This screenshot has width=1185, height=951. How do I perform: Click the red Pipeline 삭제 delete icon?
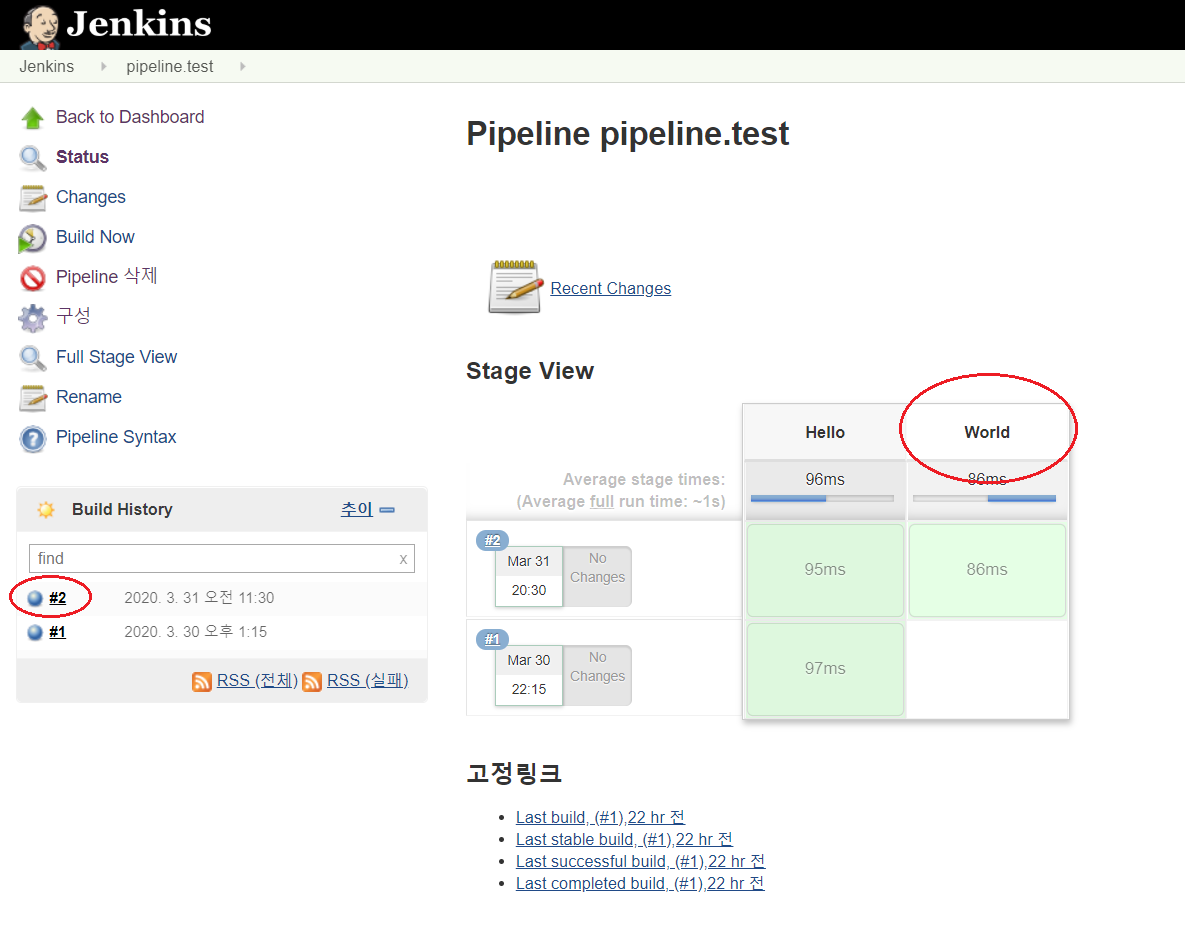click(32, 278)
